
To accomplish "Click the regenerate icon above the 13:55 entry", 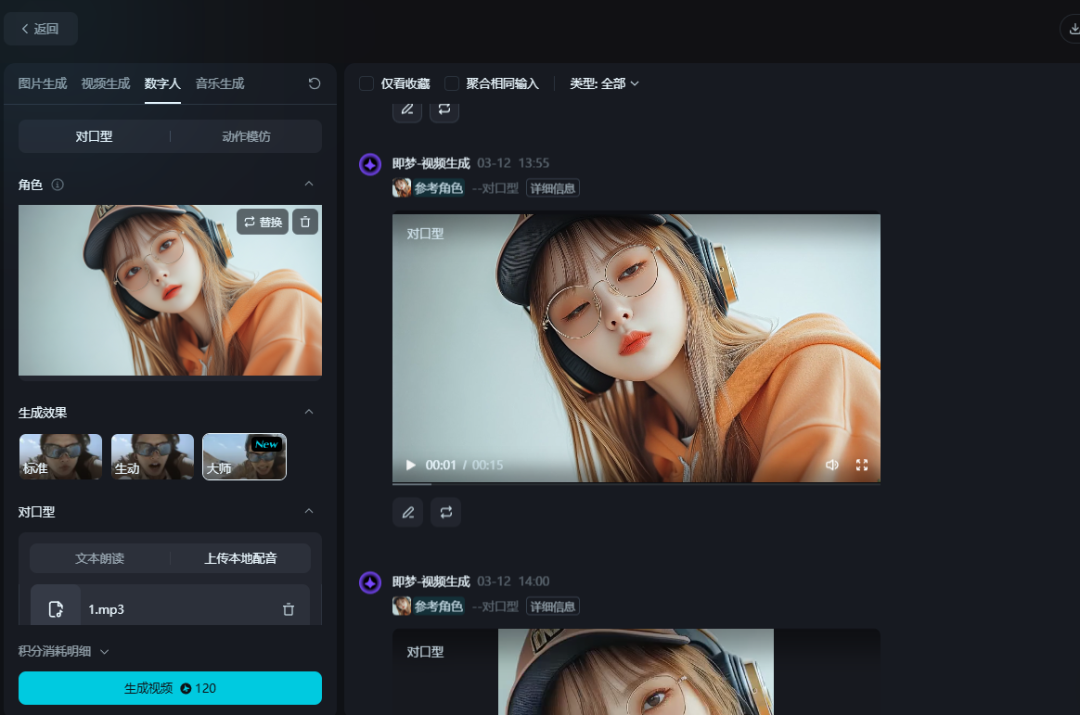I will [444, 110].
